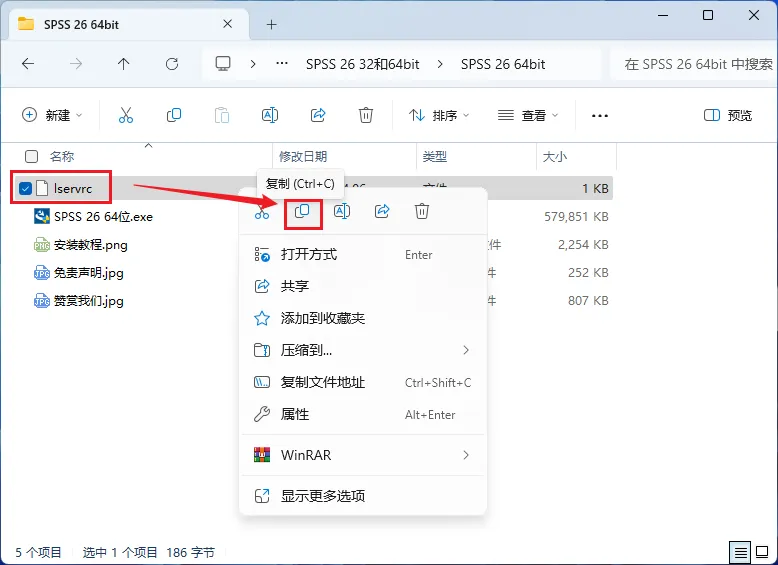Go up one folder level
The height and width of the screenshot is (565, 778).
point(124,64)
